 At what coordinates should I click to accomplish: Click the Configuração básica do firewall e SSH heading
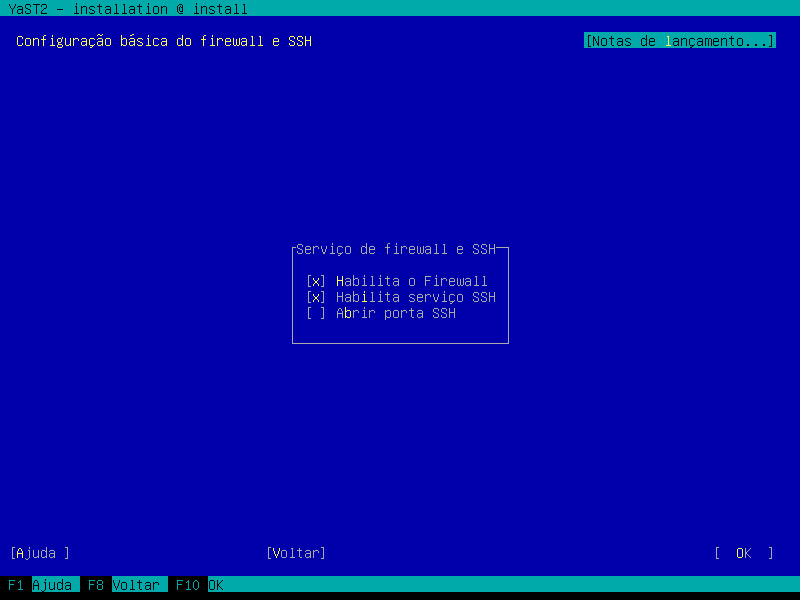click(164, 41)
